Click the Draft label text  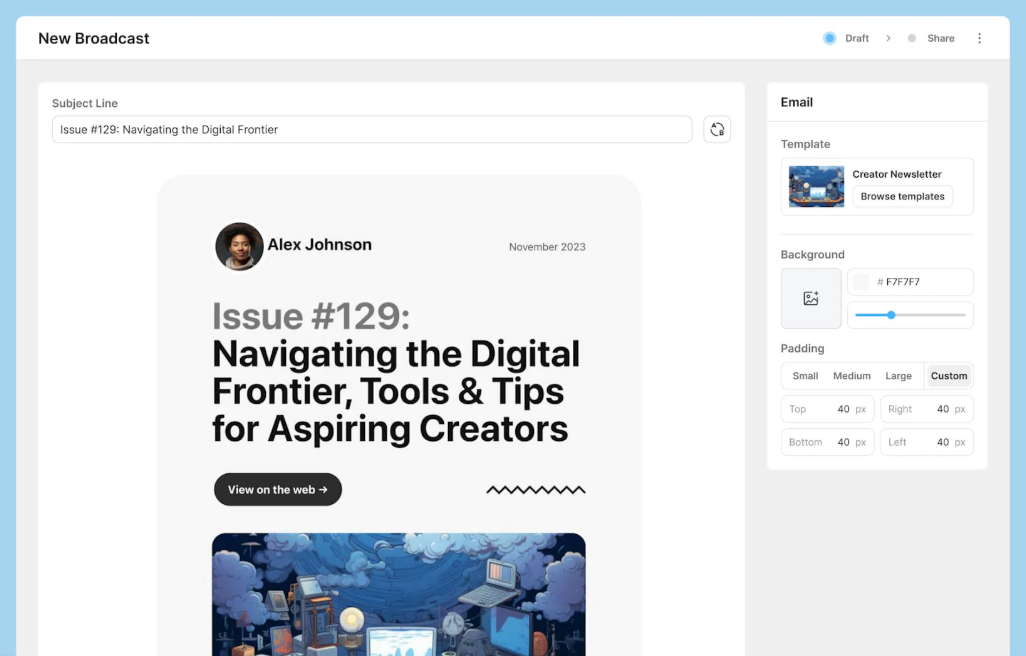click(857, 38)
